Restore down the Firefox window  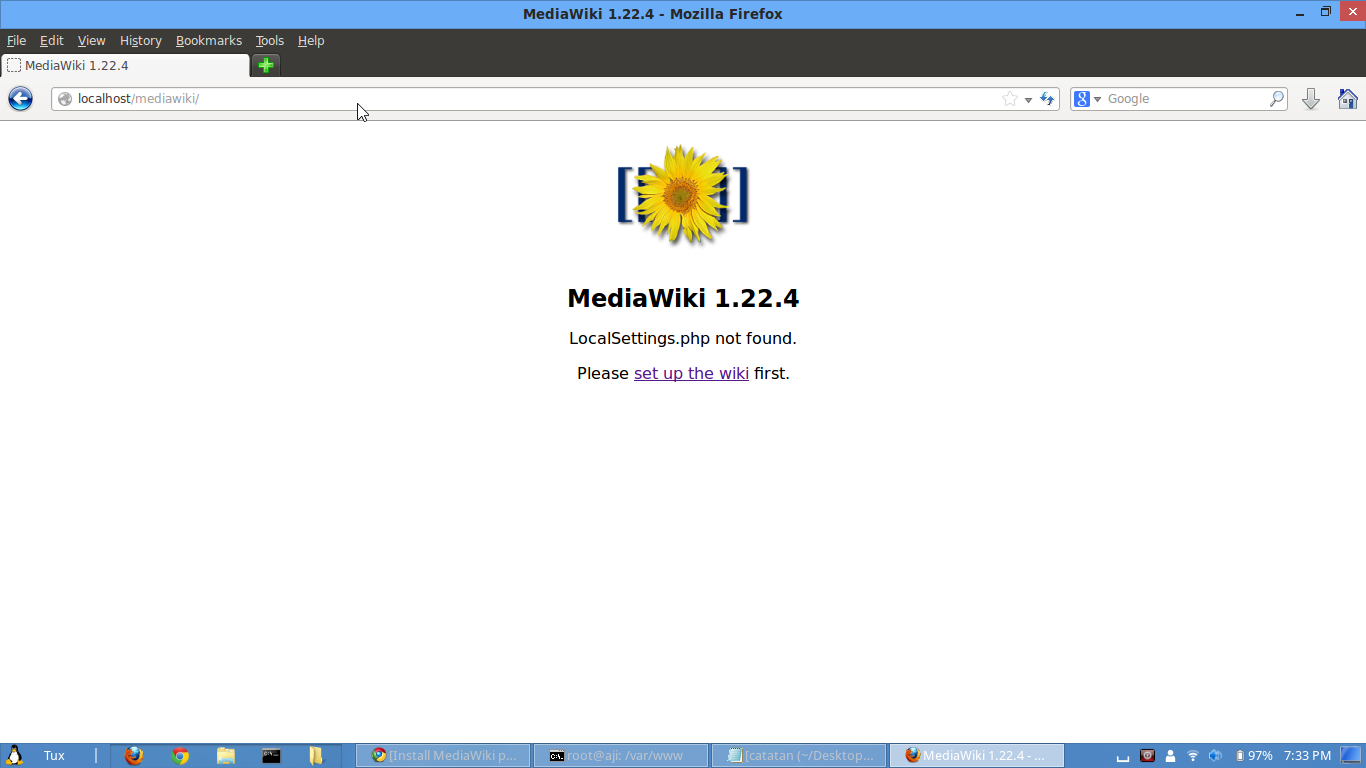click(x=1326, y=13)
